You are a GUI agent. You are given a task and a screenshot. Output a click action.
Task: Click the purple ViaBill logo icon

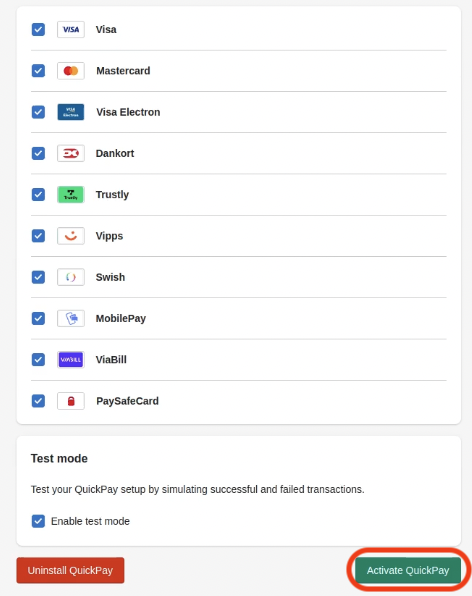71,360
